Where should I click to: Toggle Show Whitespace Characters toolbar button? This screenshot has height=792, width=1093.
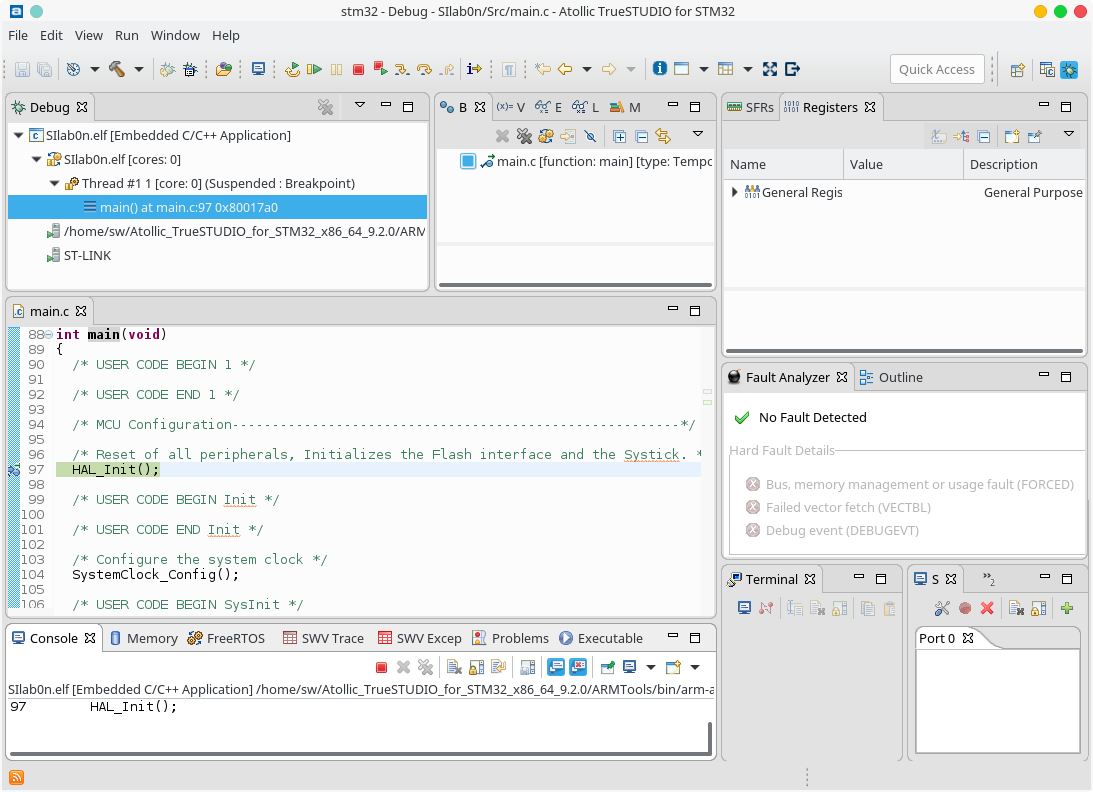coord(509,69)
